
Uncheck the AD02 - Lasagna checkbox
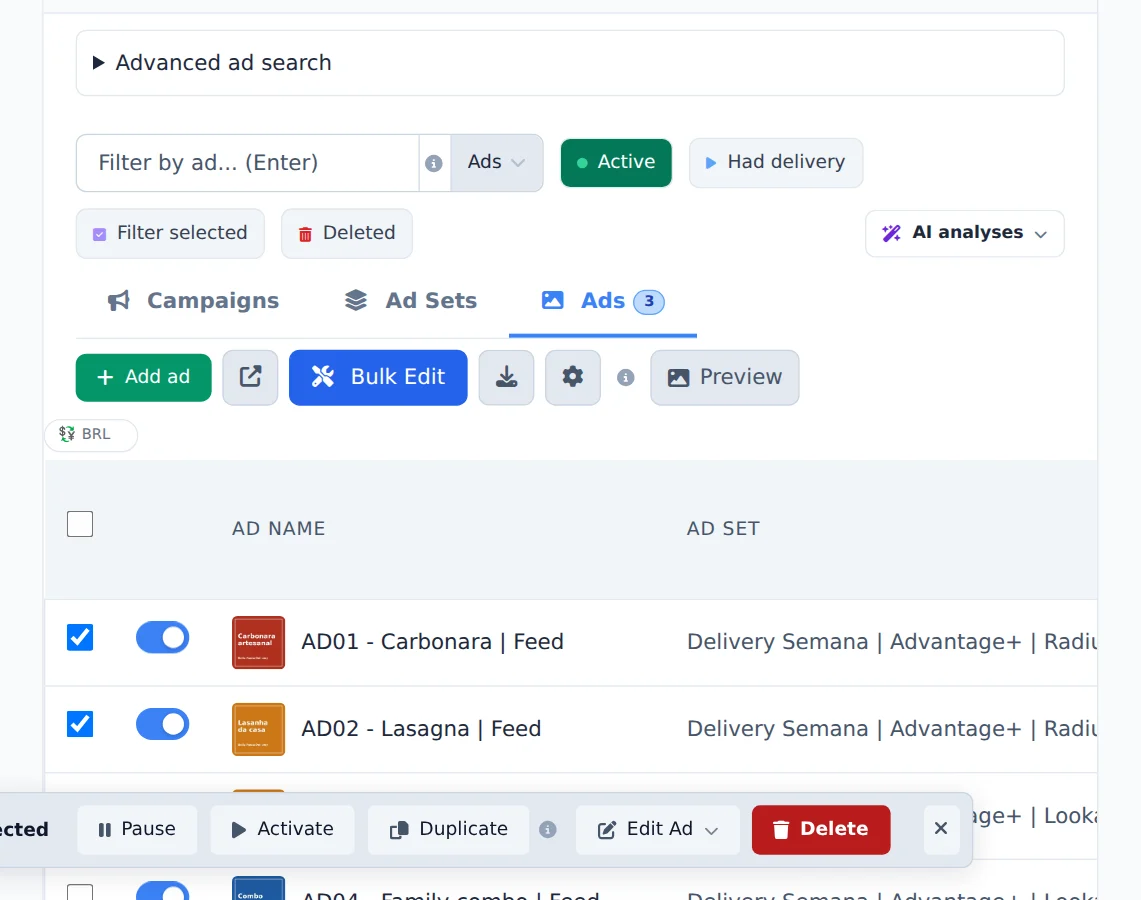point(80,724)
